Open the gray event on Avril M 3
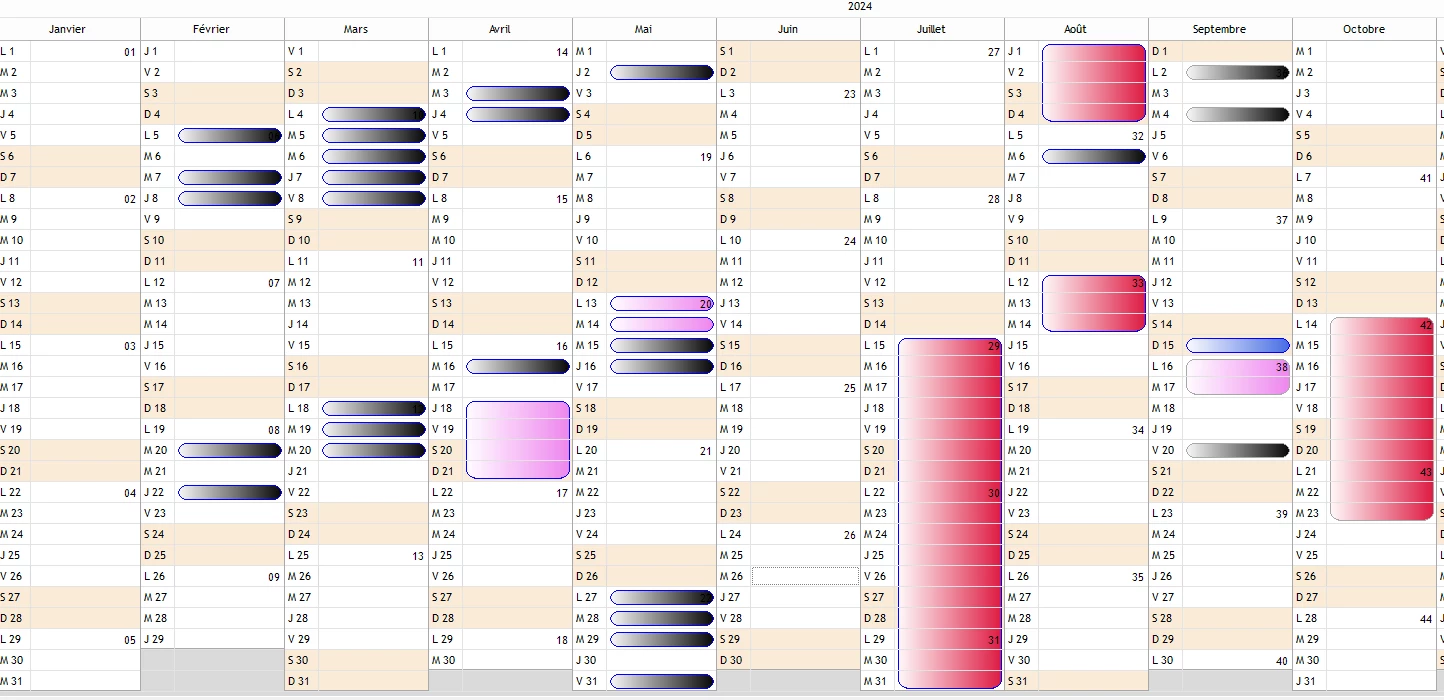1444x700 pixels. point(518,93)
